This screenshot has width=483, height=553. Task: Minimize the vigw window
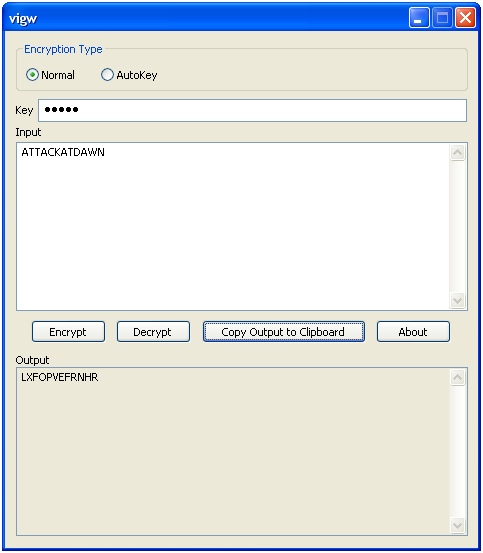(x=419, y=18)
